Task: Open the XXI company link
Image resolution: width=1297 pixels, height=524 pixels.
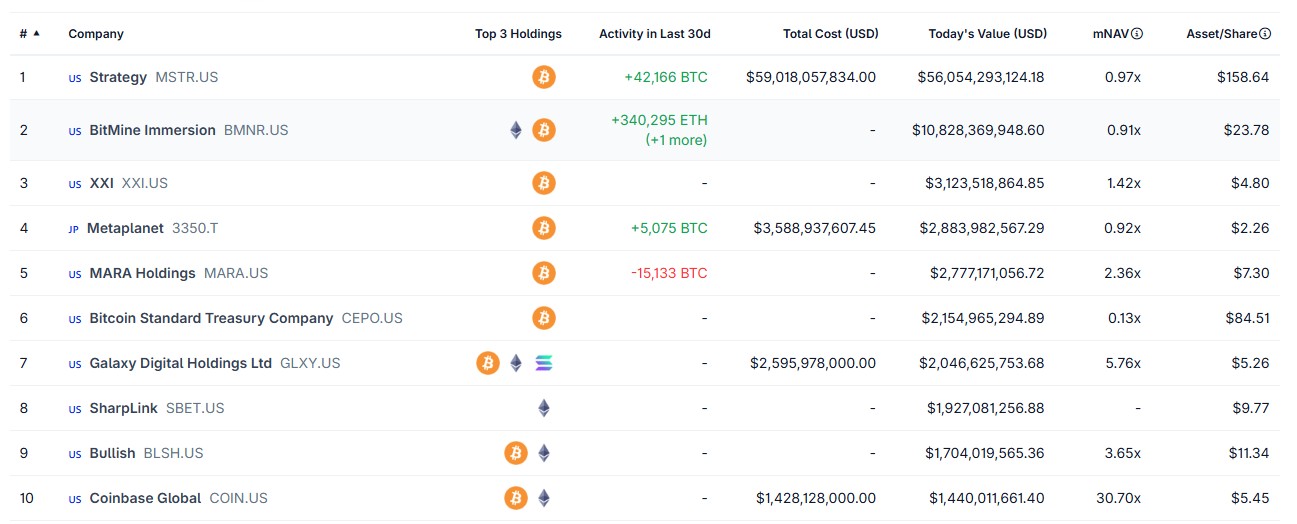Action: pos(102,183)
